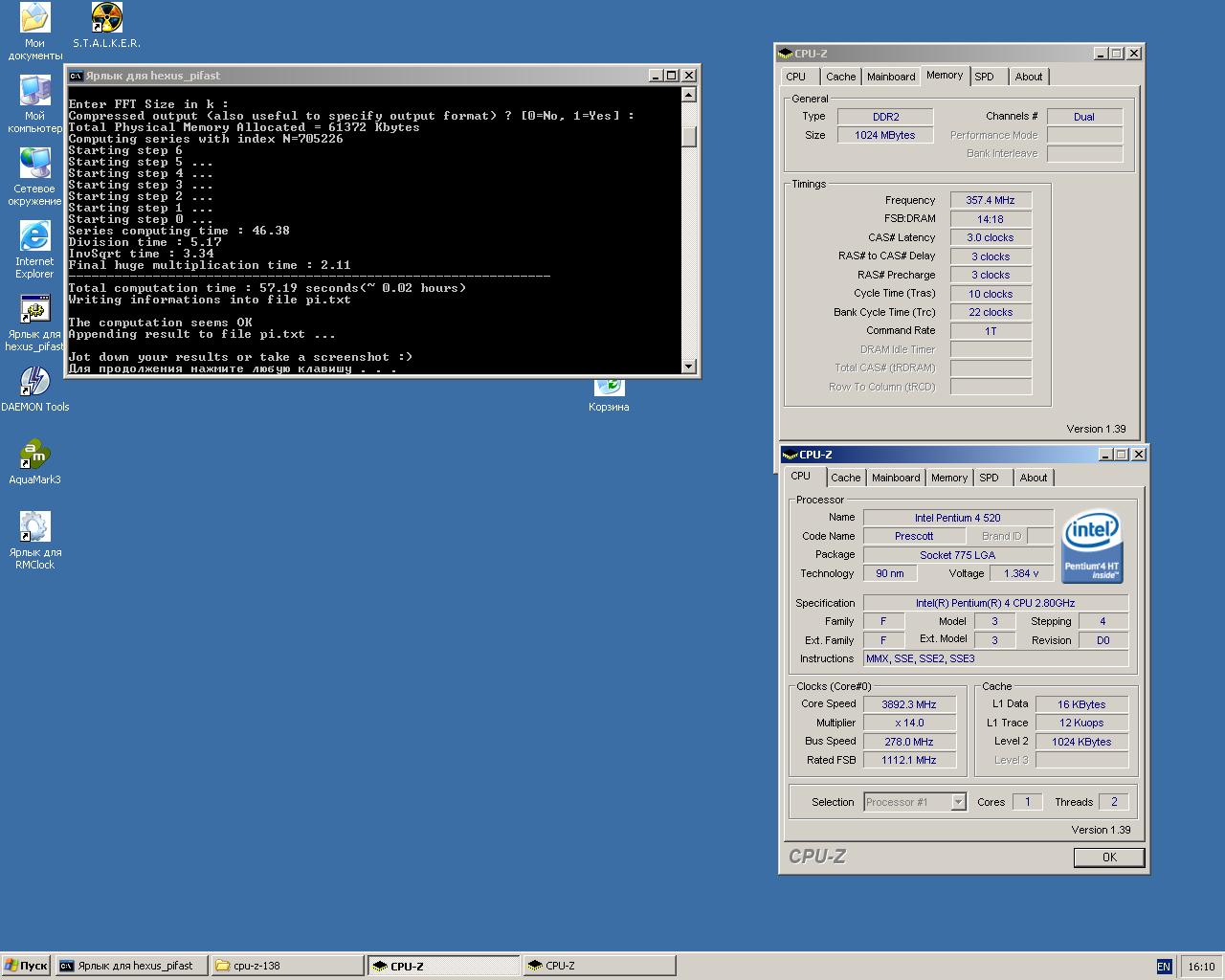This screenshot has width=1225, height=980.
Task: Open Cache tab in lower CPU-Z window
Action: [x=845, y=478]
